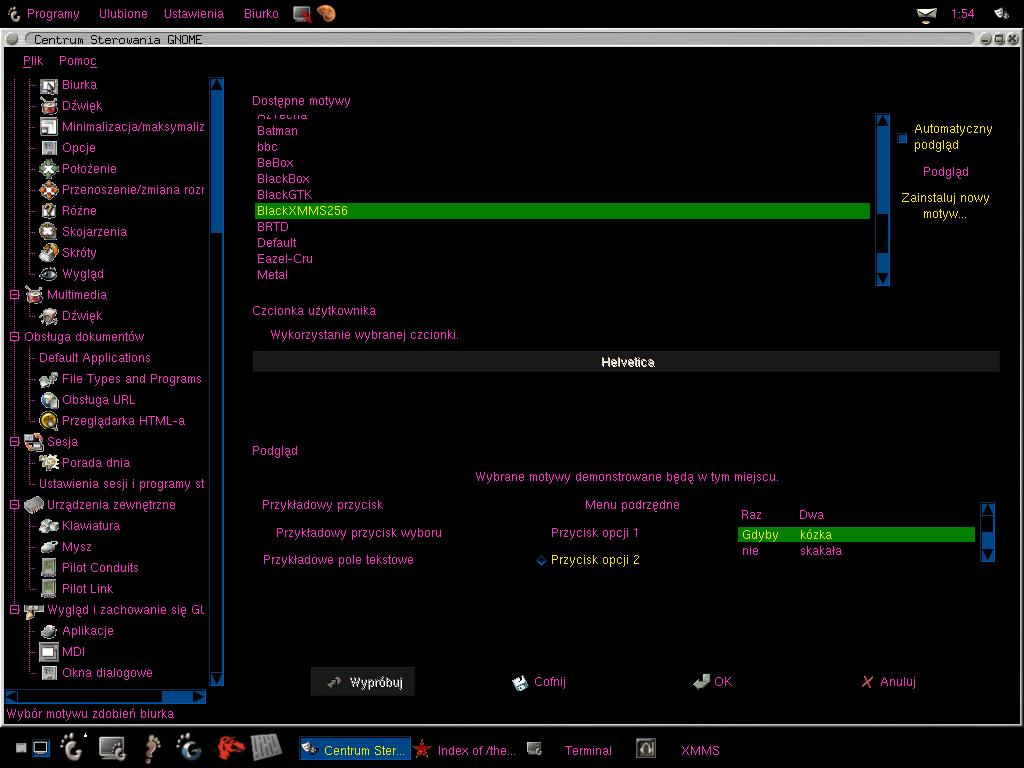Screen dimensions: 1024x768
Task: Open the Porada dnia icon
Action: click(x=48, y=462)
